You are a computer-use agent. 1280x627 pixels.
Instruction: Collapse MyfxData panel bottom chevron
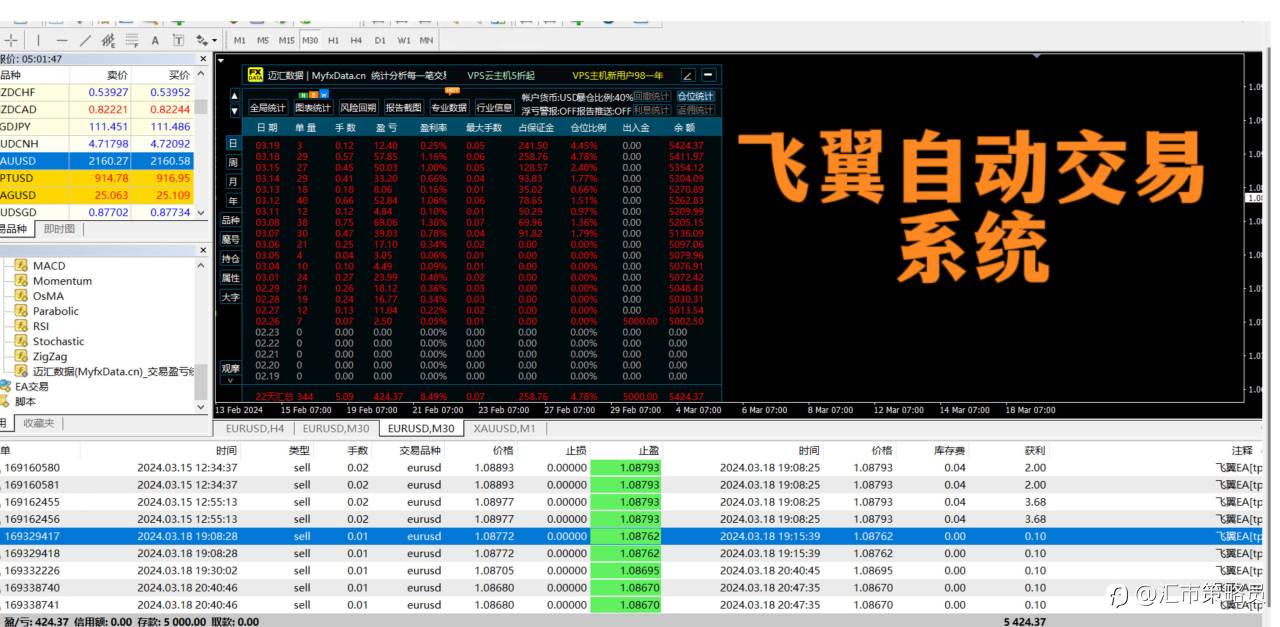pos(231,380)
